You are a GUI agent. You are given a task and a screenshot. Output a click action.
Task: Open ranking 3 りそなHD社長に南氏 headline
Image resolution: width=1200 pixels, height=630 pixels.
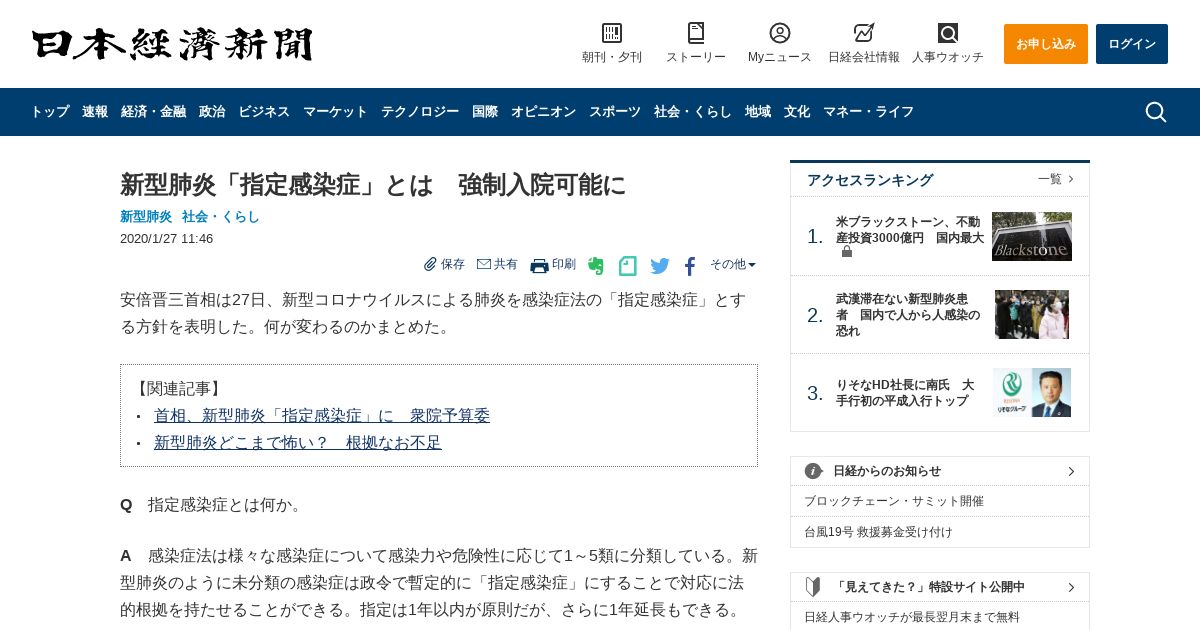[x=905, y=393]
